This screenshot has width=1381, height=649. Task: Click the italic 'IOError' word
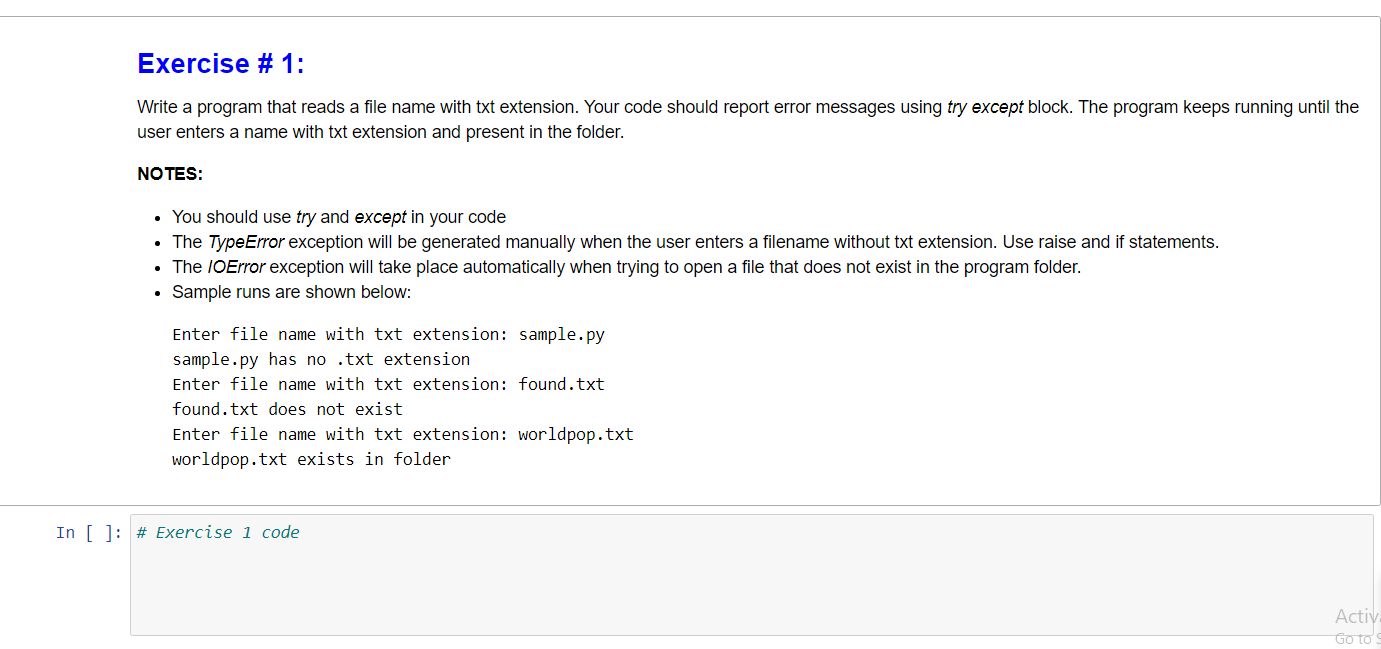coord(236,267)
